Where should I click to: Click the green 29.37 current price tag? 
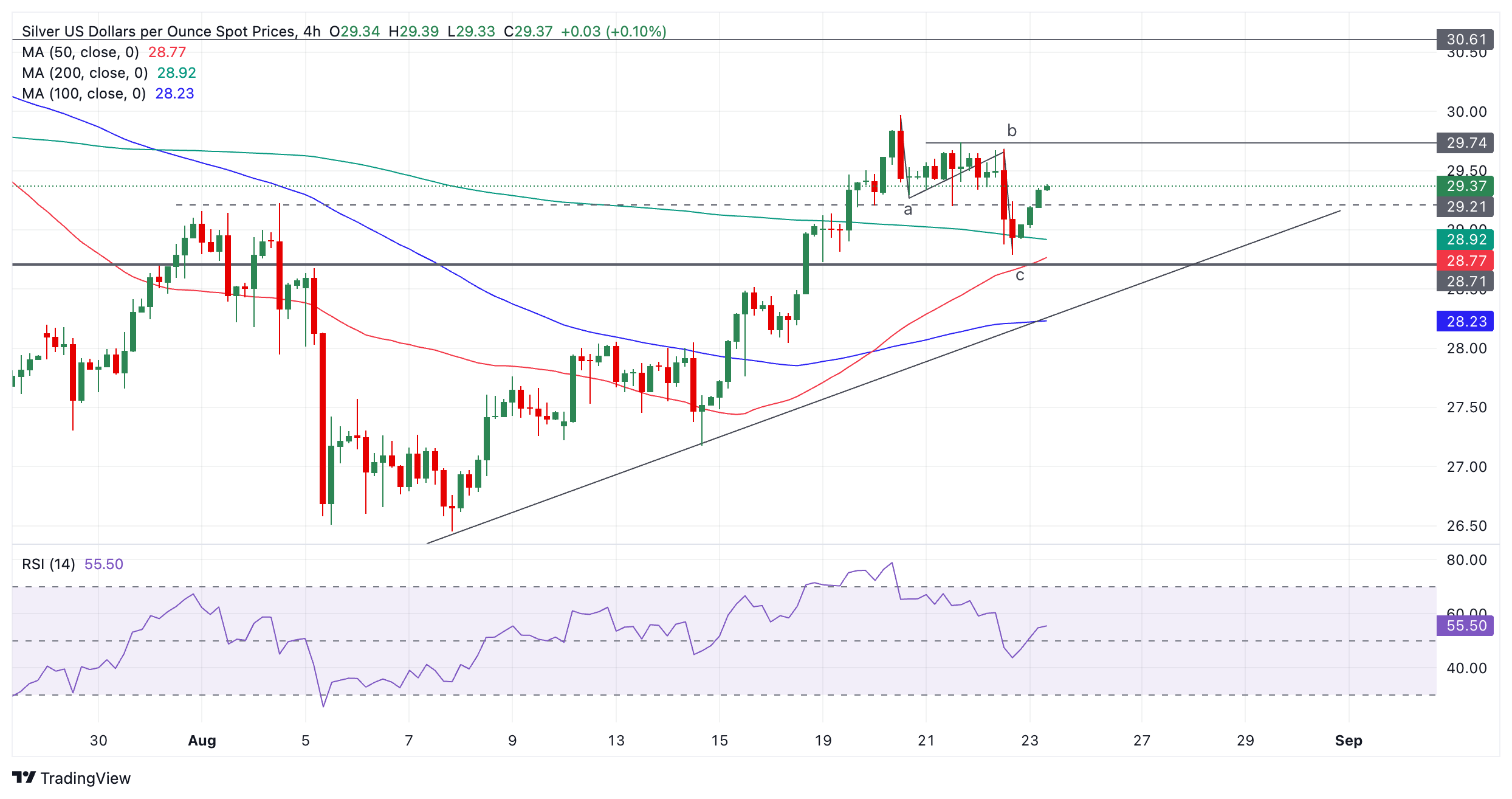1465,186
